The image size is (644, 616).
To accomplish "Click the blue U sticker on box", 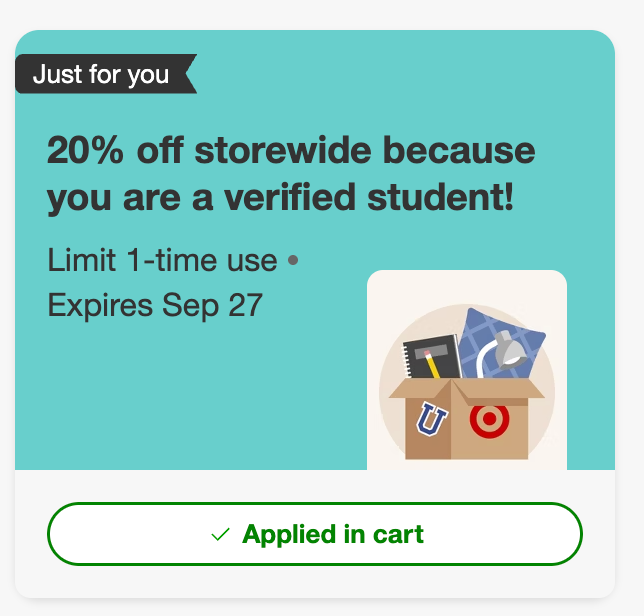I will tap(432, 419).
